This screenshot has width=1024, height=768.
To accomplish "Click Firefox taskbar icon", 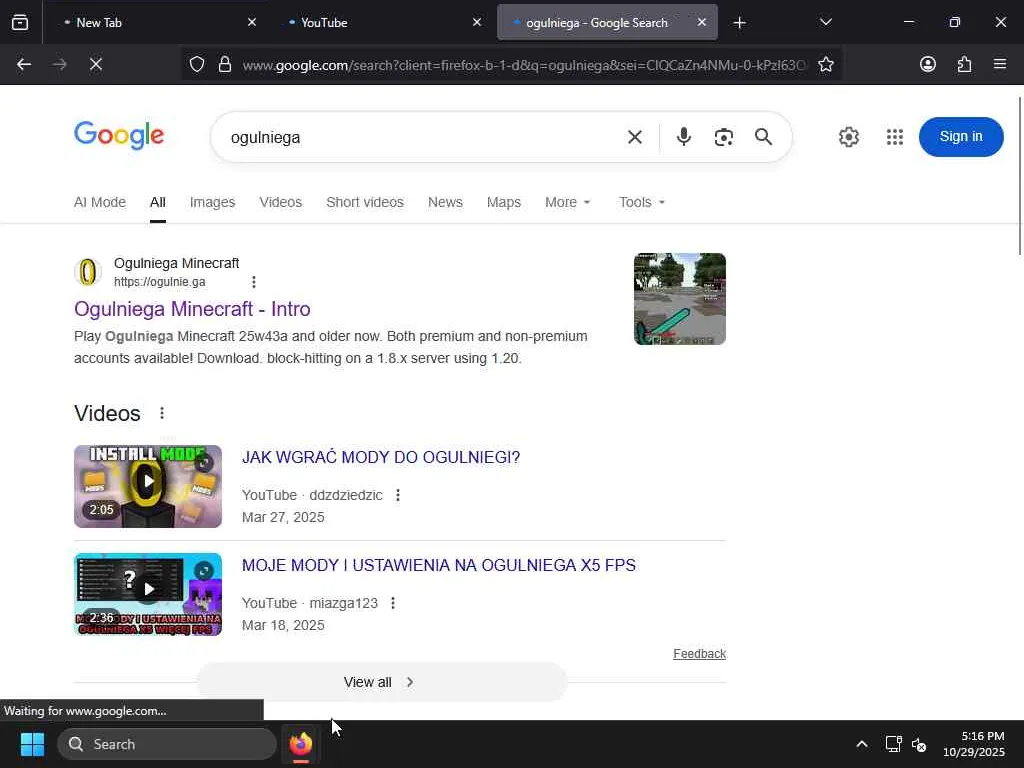I will pyautogui.click(x=300, y=744).
